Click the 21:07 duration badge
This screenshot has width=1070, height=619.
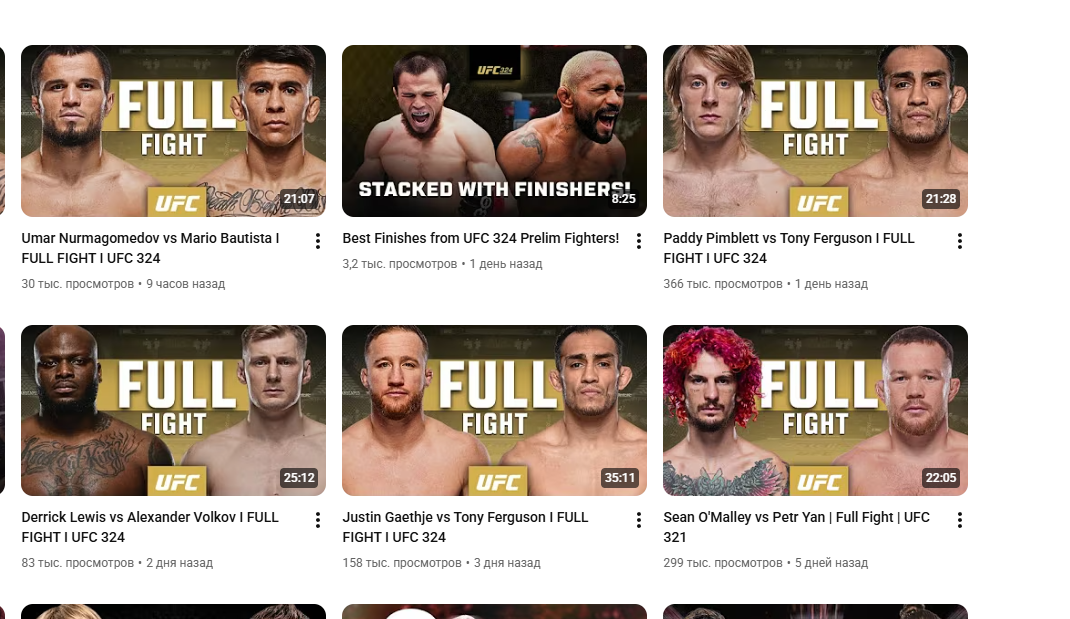click(x=299, y=199)
